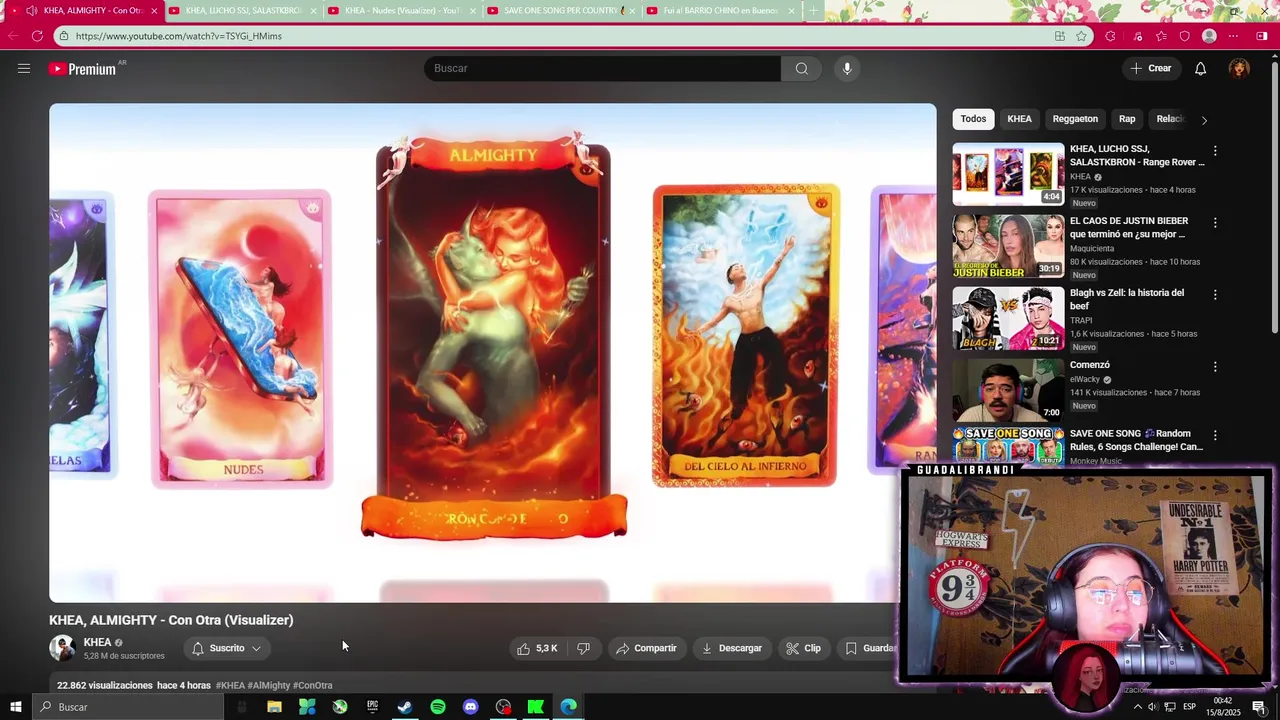Click the Crear button

pyautogui.click(x=1151, y=68)
